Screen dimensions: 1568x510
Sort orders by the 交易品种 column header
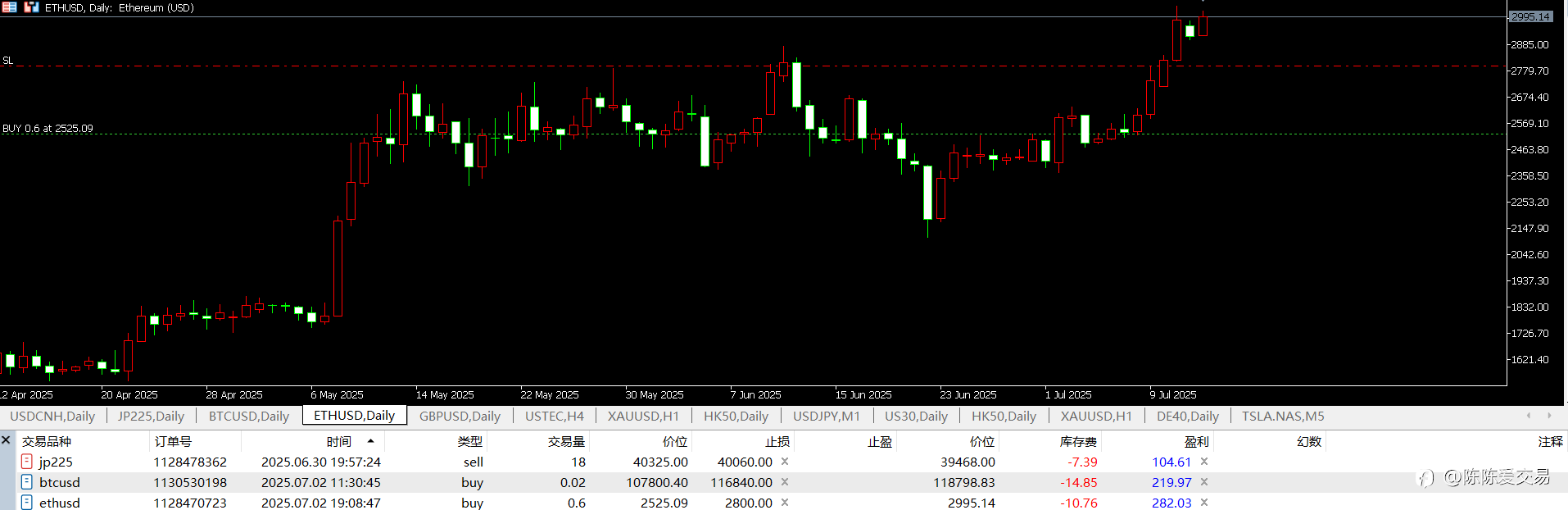[47, 441]
